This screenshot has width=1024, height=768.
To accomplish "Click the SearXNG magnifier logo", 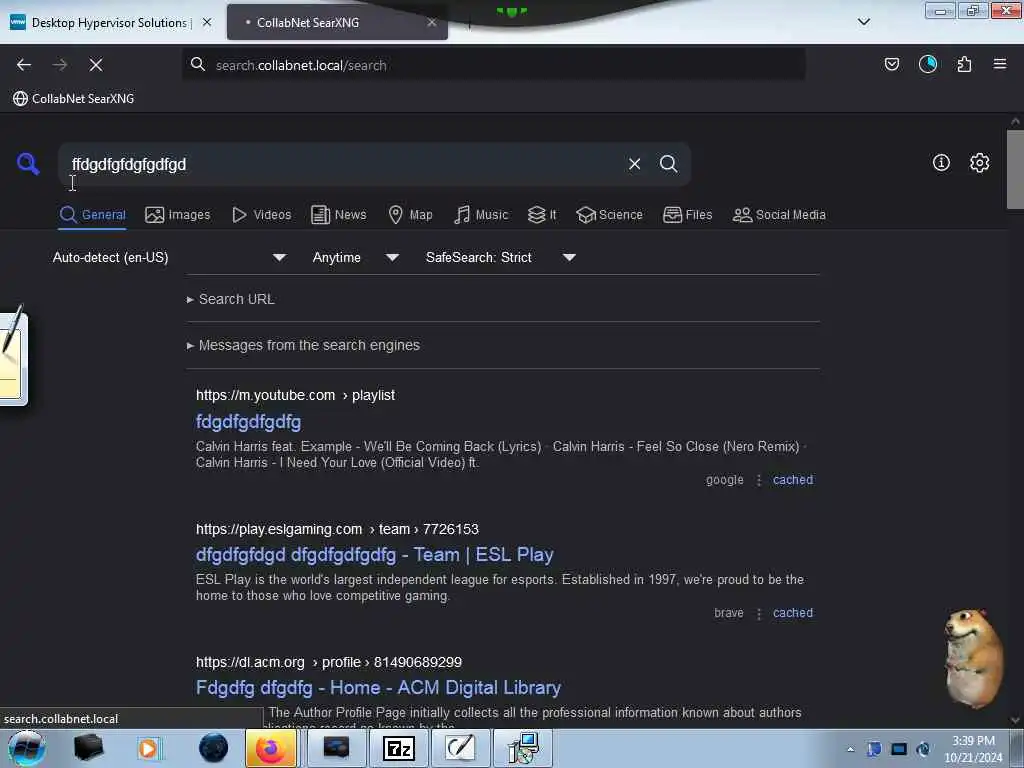I will click(28, 163).
